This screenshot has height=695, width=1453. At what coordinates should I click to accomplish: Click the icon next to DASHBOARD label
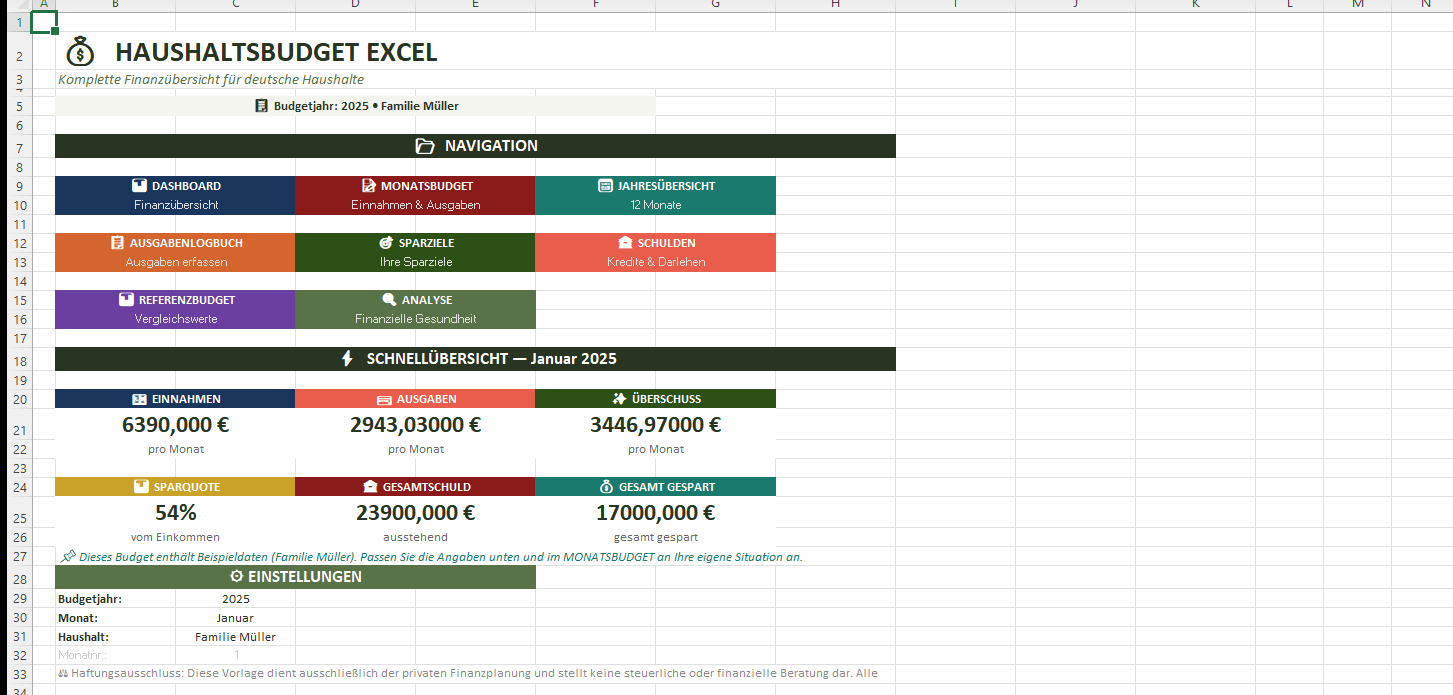pos(140,186)
